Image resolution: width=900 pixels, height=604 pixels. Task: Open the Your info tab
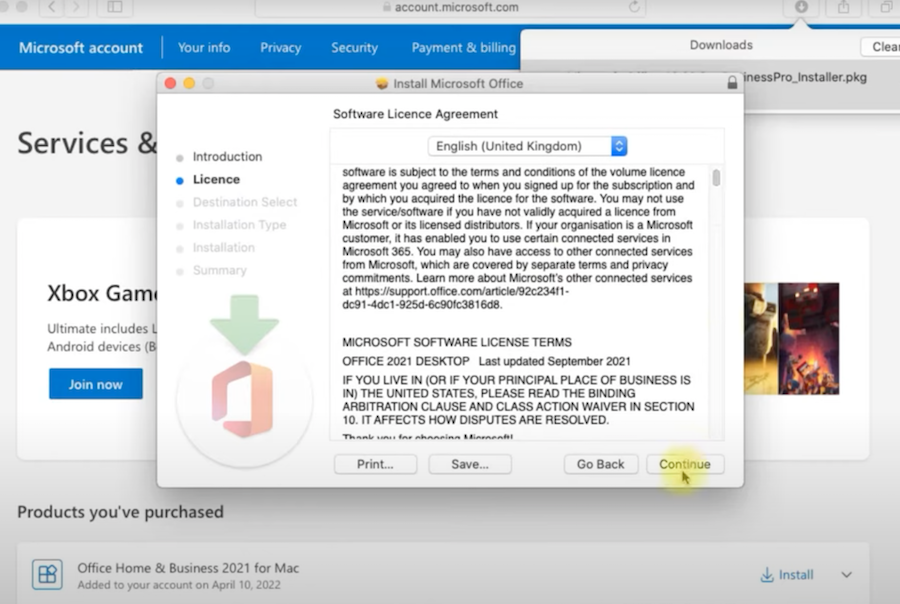[x=204, y=47]
